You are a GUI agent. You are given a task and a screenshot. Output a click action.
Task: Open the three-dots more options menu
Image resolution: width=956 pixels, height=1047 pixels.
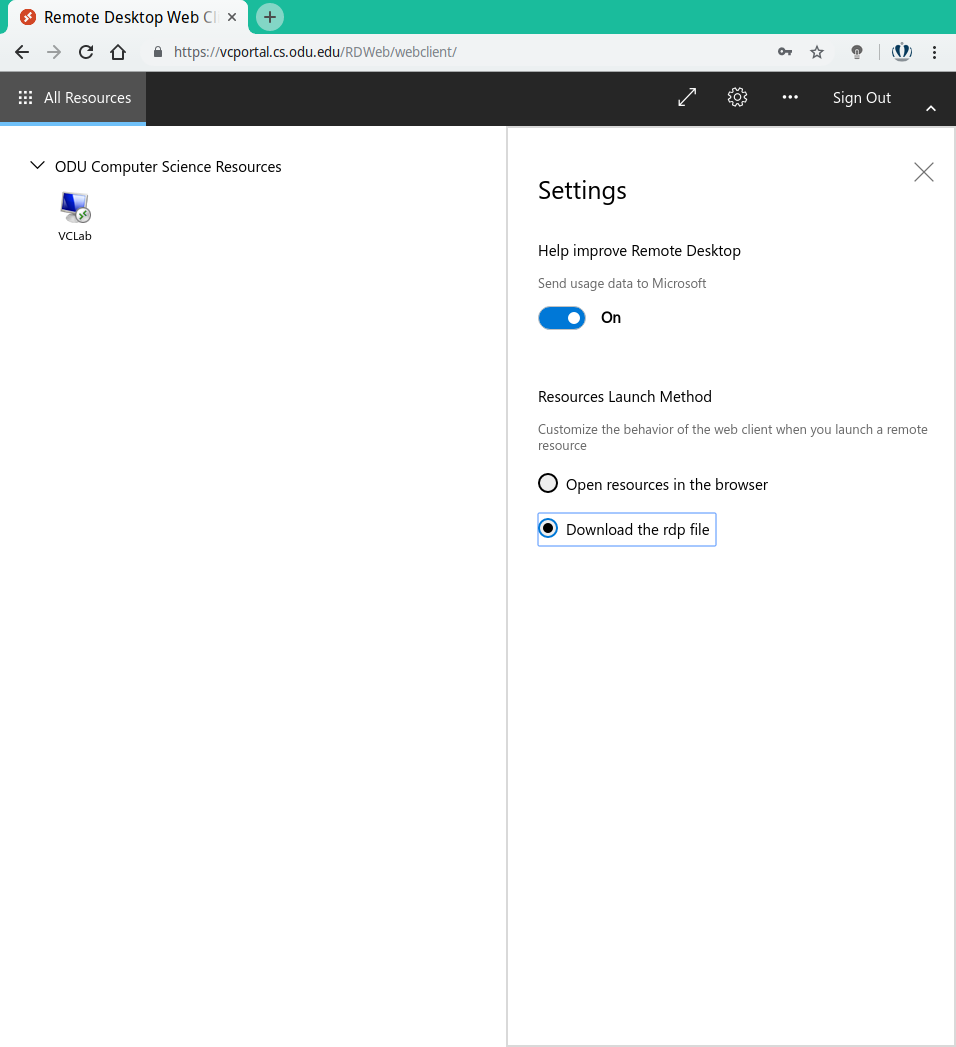point(790,97)
